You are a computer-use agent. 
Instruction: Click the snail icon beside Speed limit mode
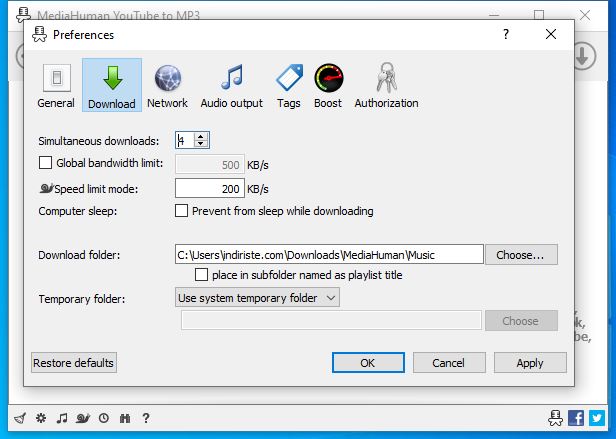[46, 188]
